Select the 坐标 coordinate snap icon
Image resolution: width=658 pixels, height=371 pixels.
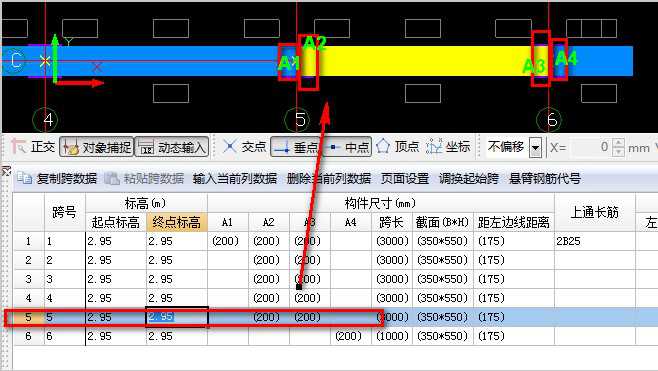click(x=434, y=147)
